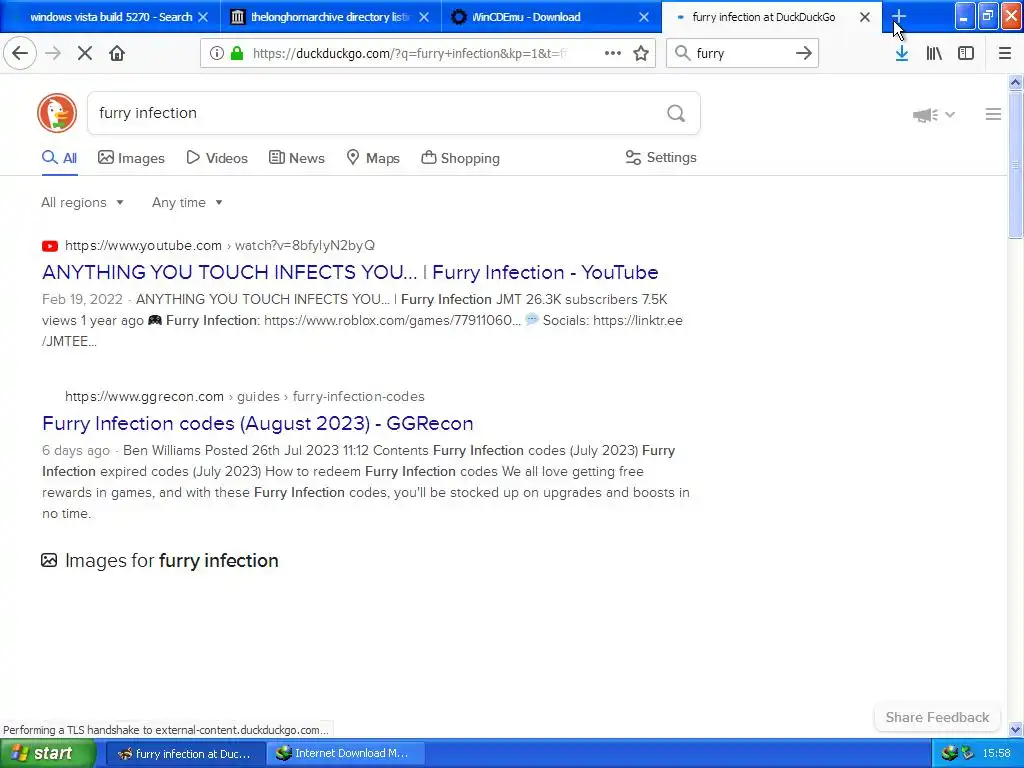1024x768 pixels.
Task: Open the Furry Infection codes GGRecon result
Action: point(257,423)
